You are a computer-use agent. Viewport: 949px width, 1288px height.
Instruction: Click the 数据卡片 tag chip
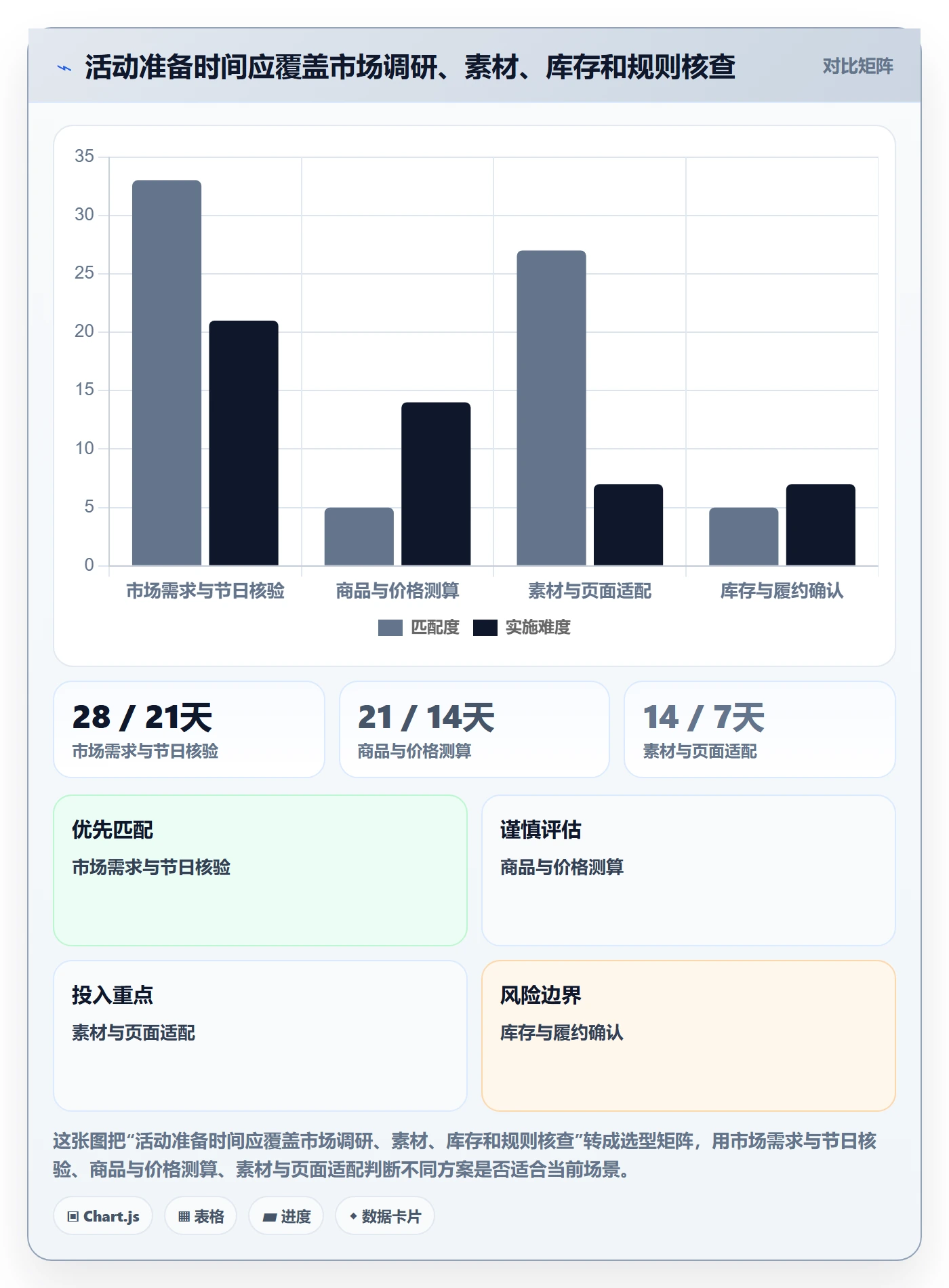(385, 1216)
